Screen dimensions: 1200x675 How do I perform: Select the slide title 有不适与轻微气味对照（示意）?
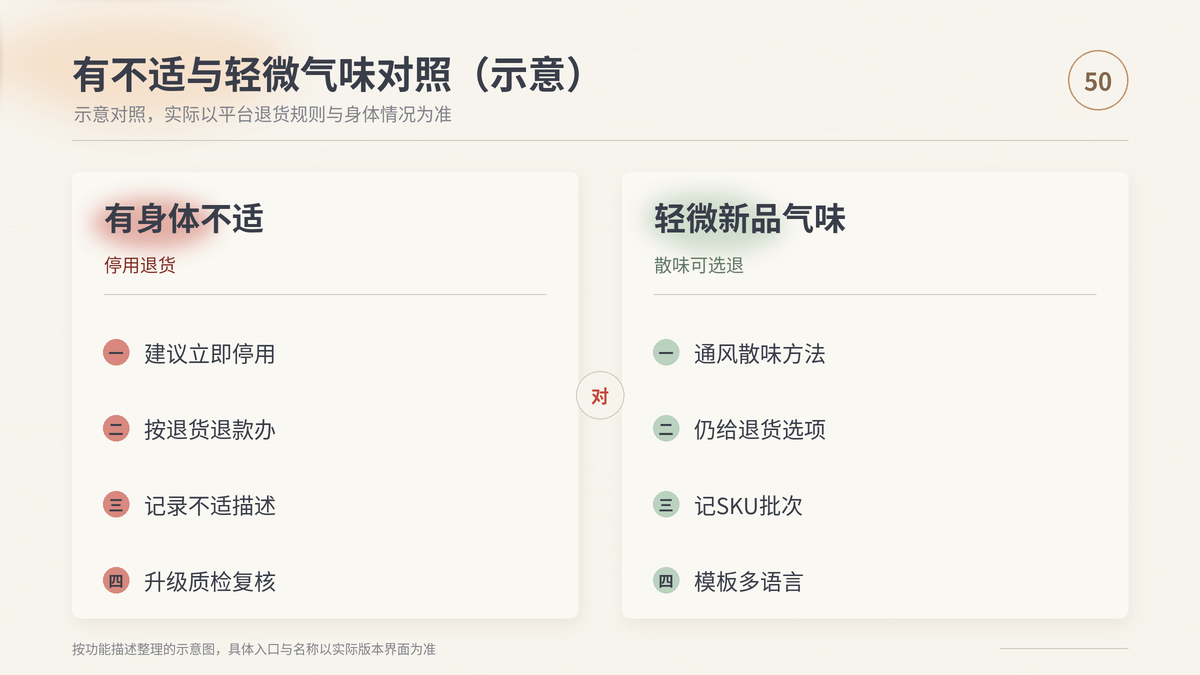[329, 76]
